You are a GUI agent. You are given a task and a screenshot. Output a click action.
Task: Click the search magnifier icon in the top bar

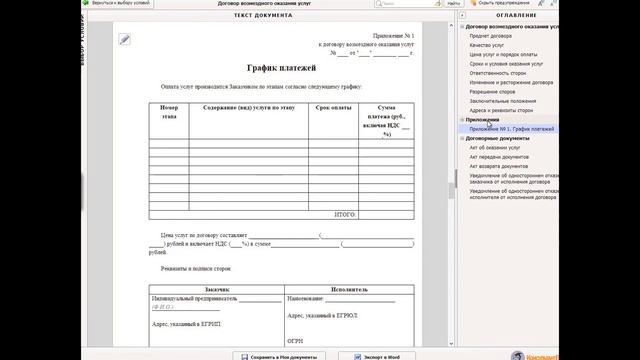[379, 3]
